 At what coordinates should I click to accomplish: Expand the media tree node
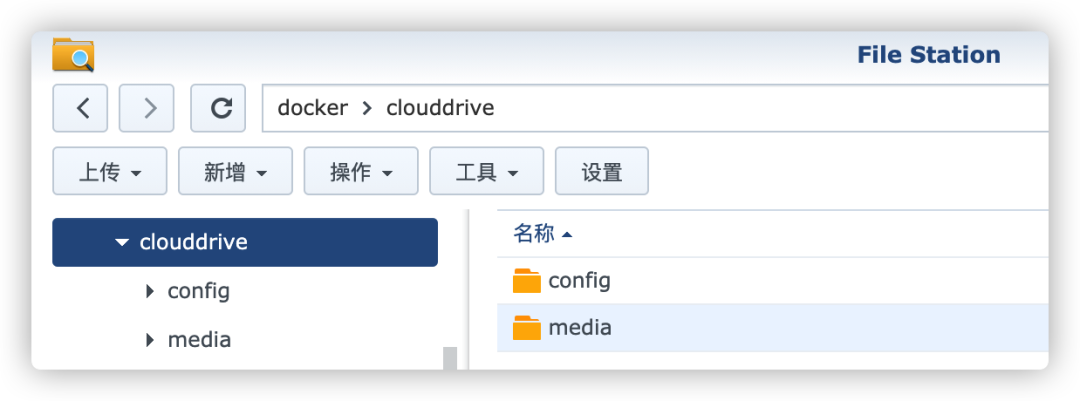150,340
